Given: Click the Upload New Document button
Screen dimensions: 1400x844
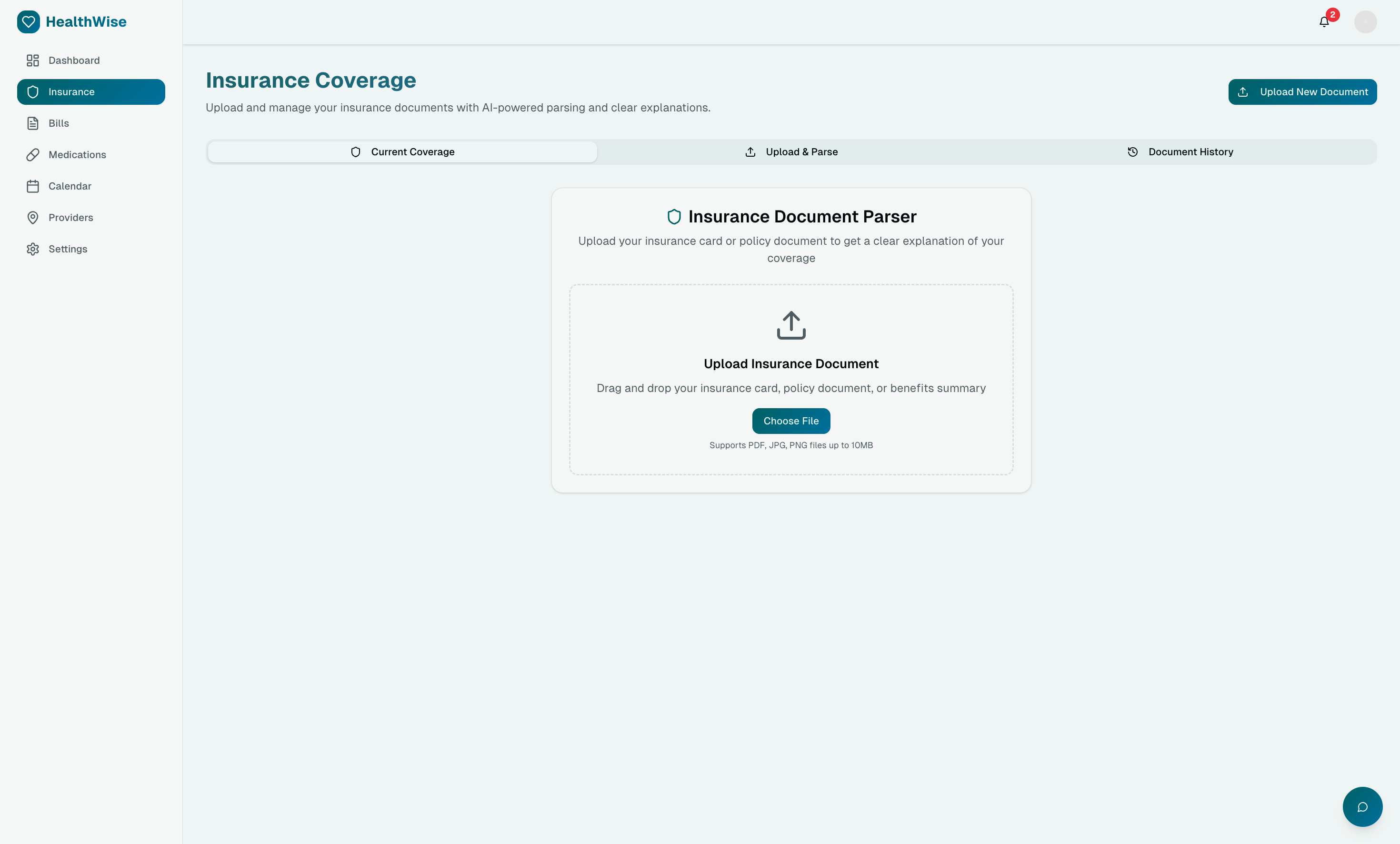Looking at the screenshot, I should pyautogui.click(x=1302, y=92).
